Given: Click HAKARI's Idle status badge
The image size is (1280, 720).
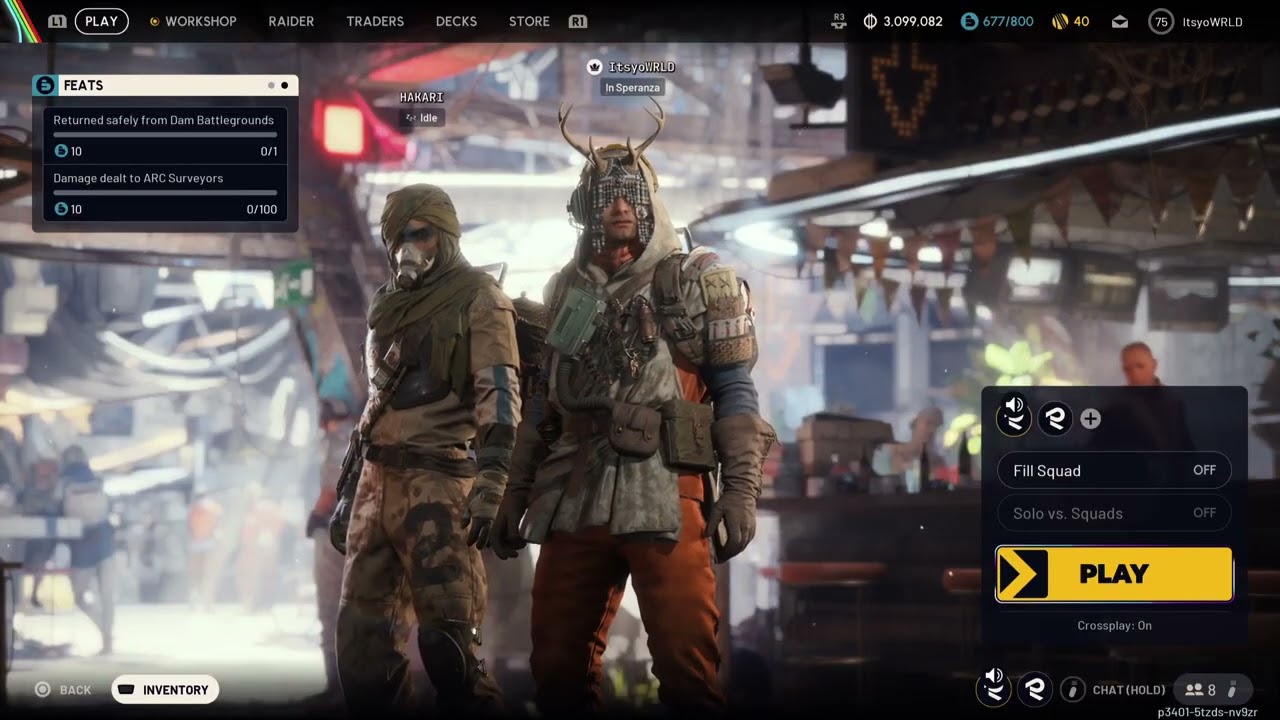Looking at the screenshot, I should [421, 118].
